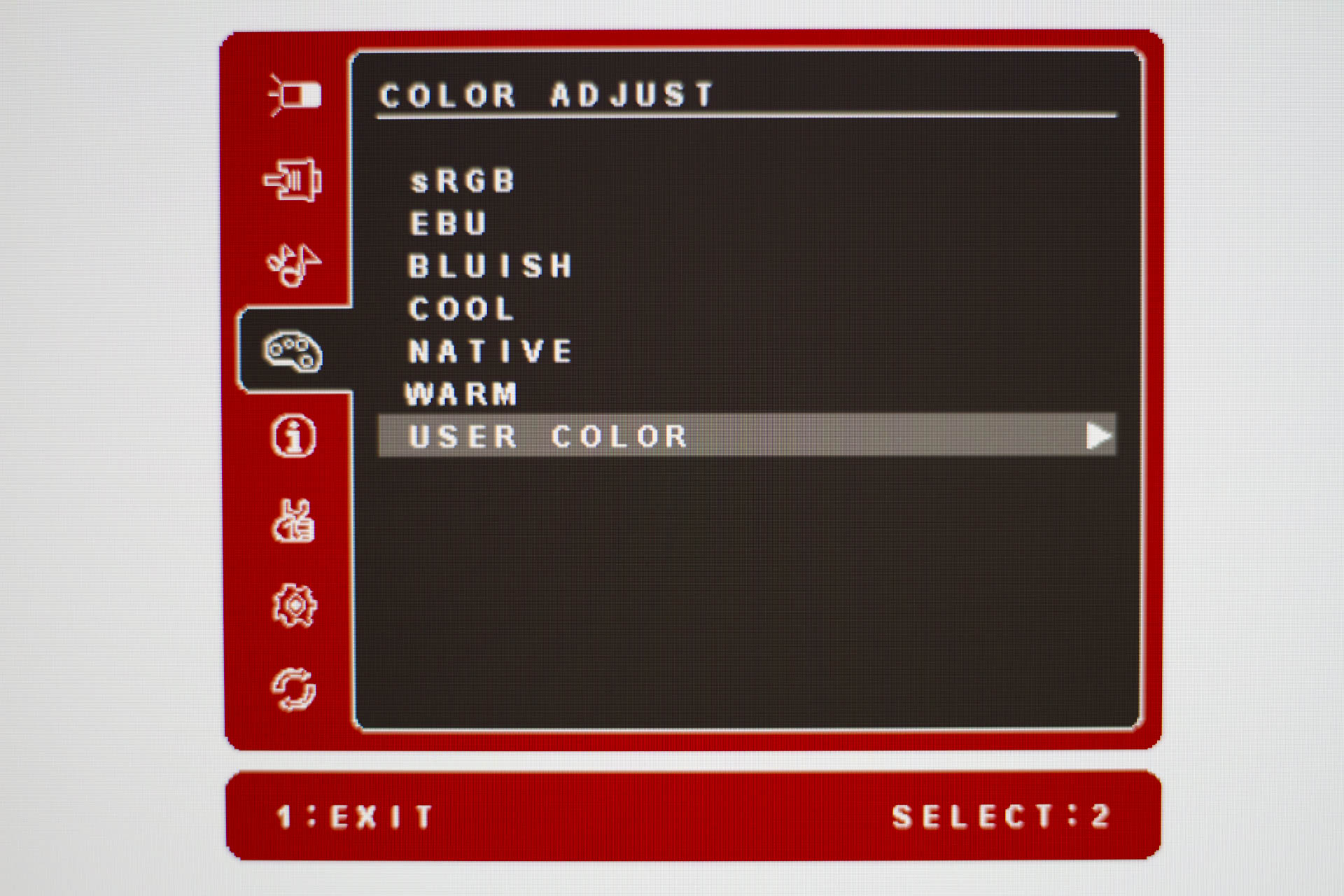
Task: Pick the WARM color option
Action: point(461,394)
